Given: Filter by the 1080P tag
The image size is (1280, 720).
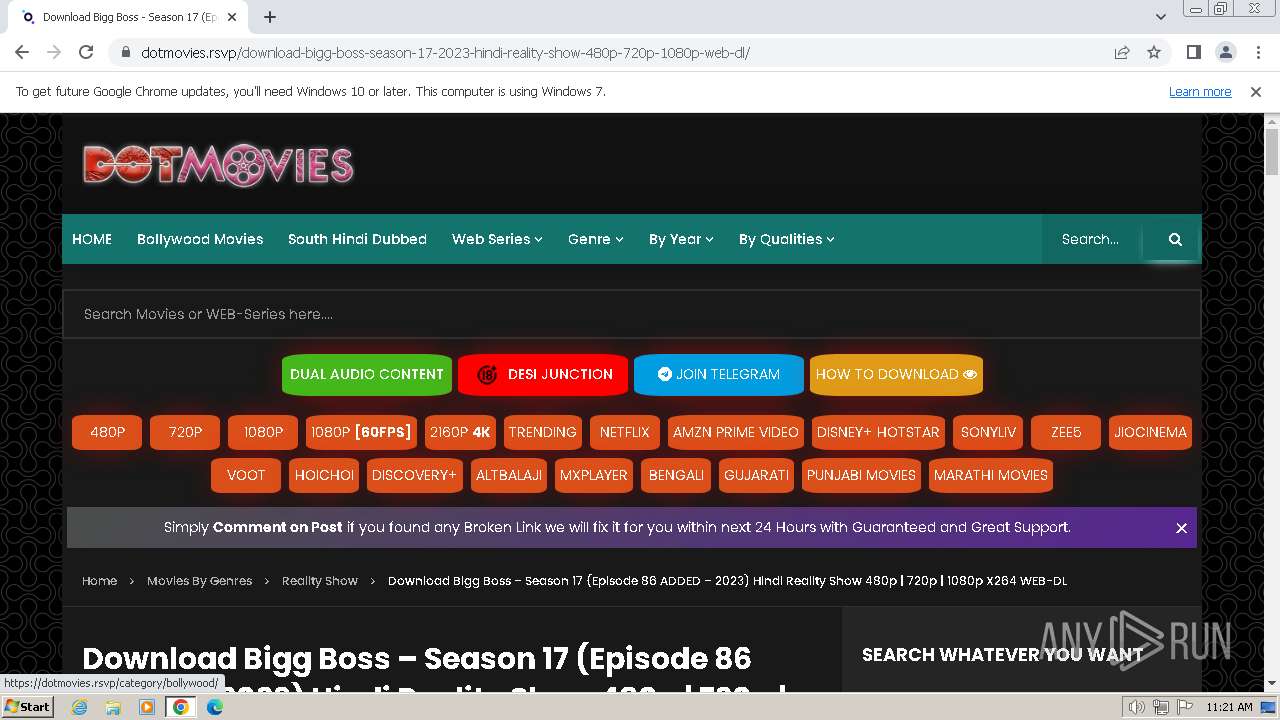Looking at the screenshot, I should (x=263, y=432).
